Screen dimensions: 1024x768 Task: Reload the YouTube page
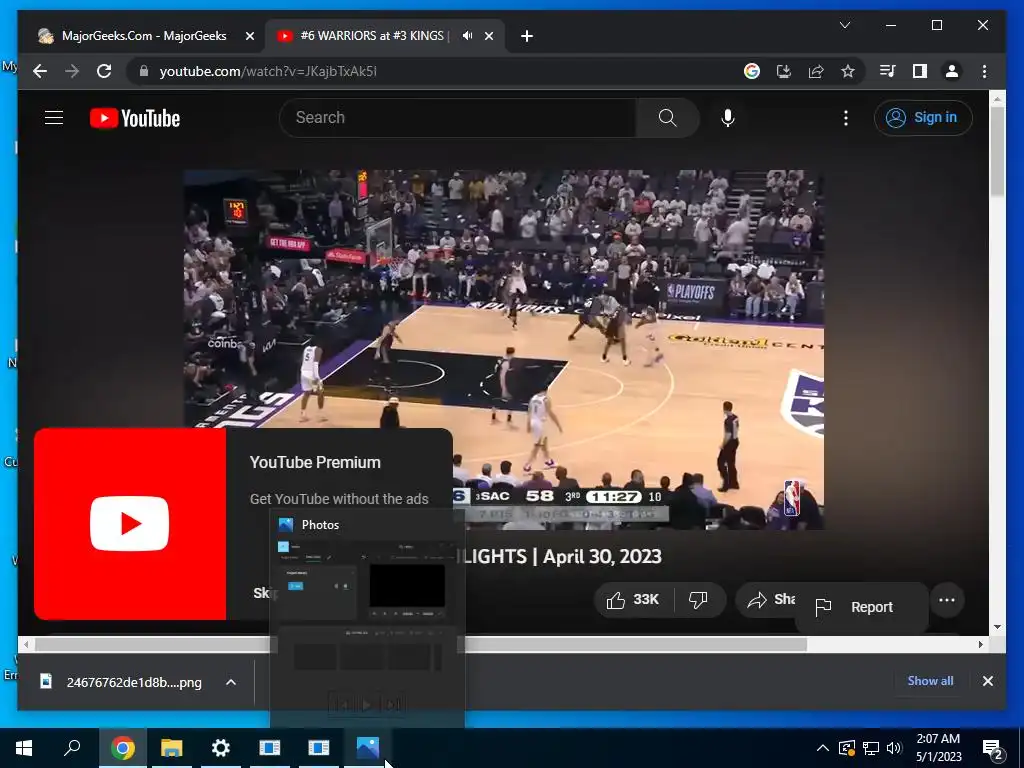pyautogui.click(x=104, y=71)
